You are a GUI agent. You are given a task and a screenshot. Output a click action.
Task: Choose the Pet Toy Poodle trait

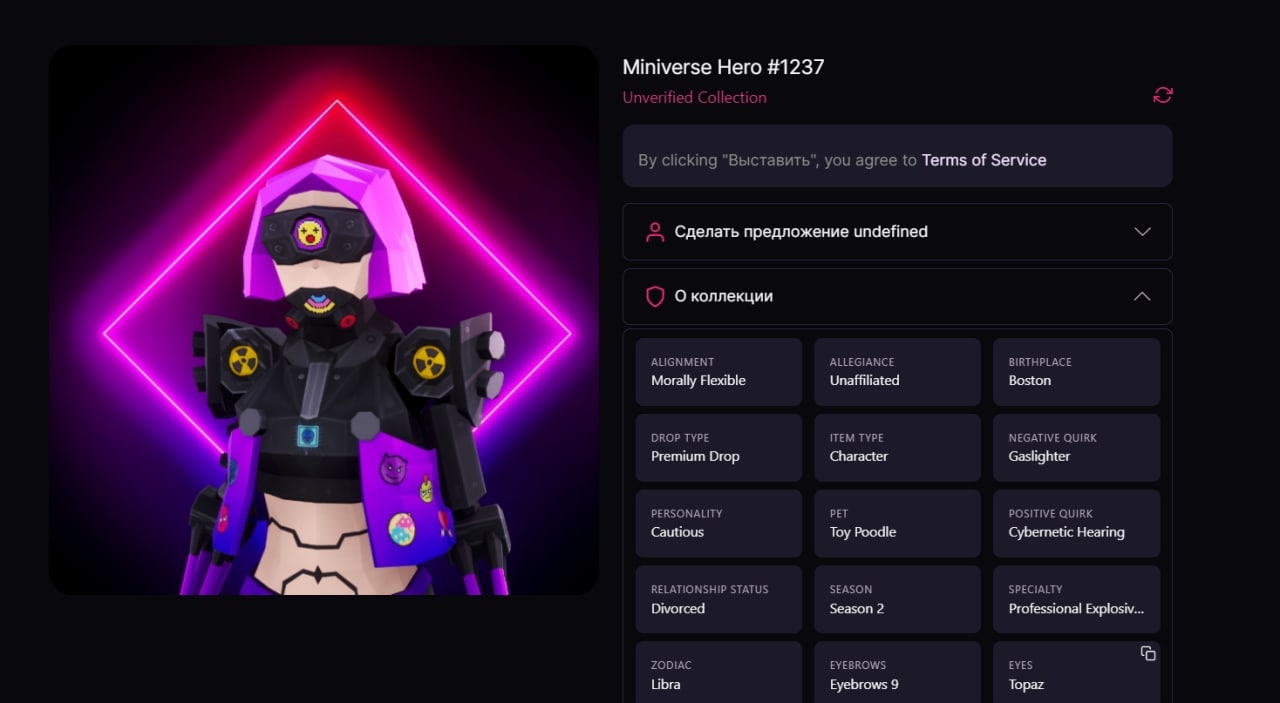click(x=897, y=524)
